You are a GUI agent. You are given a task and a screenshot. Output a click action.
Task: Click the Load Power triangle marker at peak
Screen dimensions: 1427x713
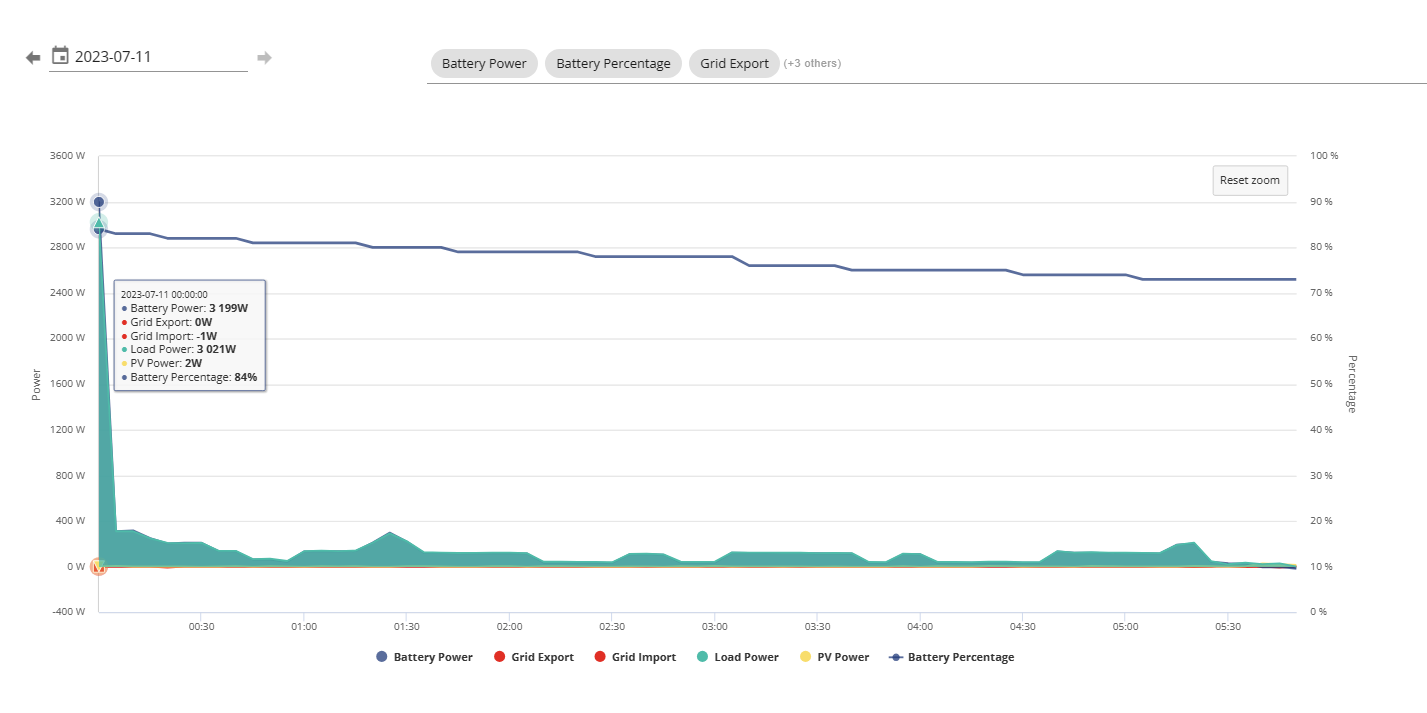coord(98,224)
